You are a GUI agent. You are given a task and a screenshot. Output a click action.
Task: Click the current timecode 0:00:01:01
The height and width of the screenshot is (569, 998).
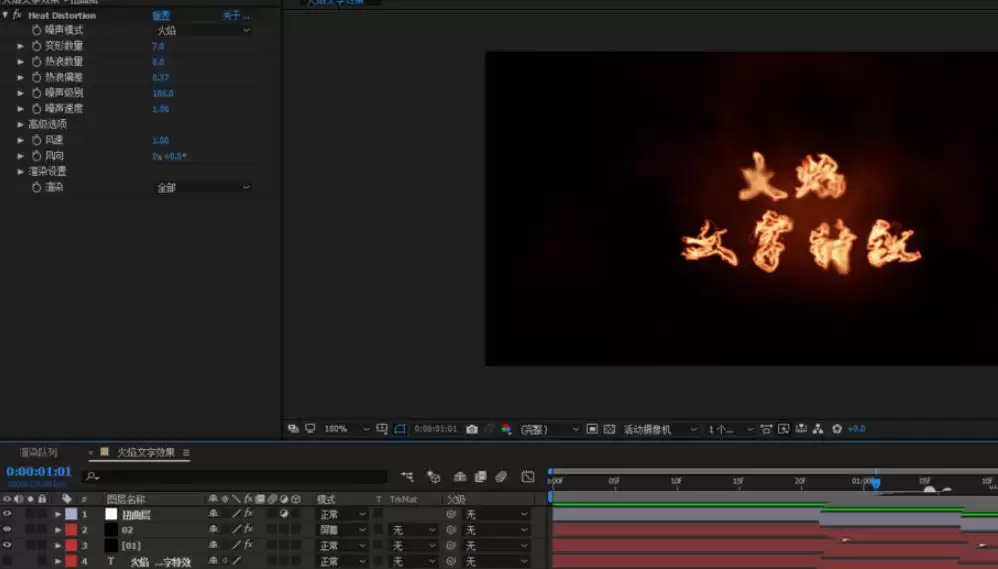(x=39, y=472)
